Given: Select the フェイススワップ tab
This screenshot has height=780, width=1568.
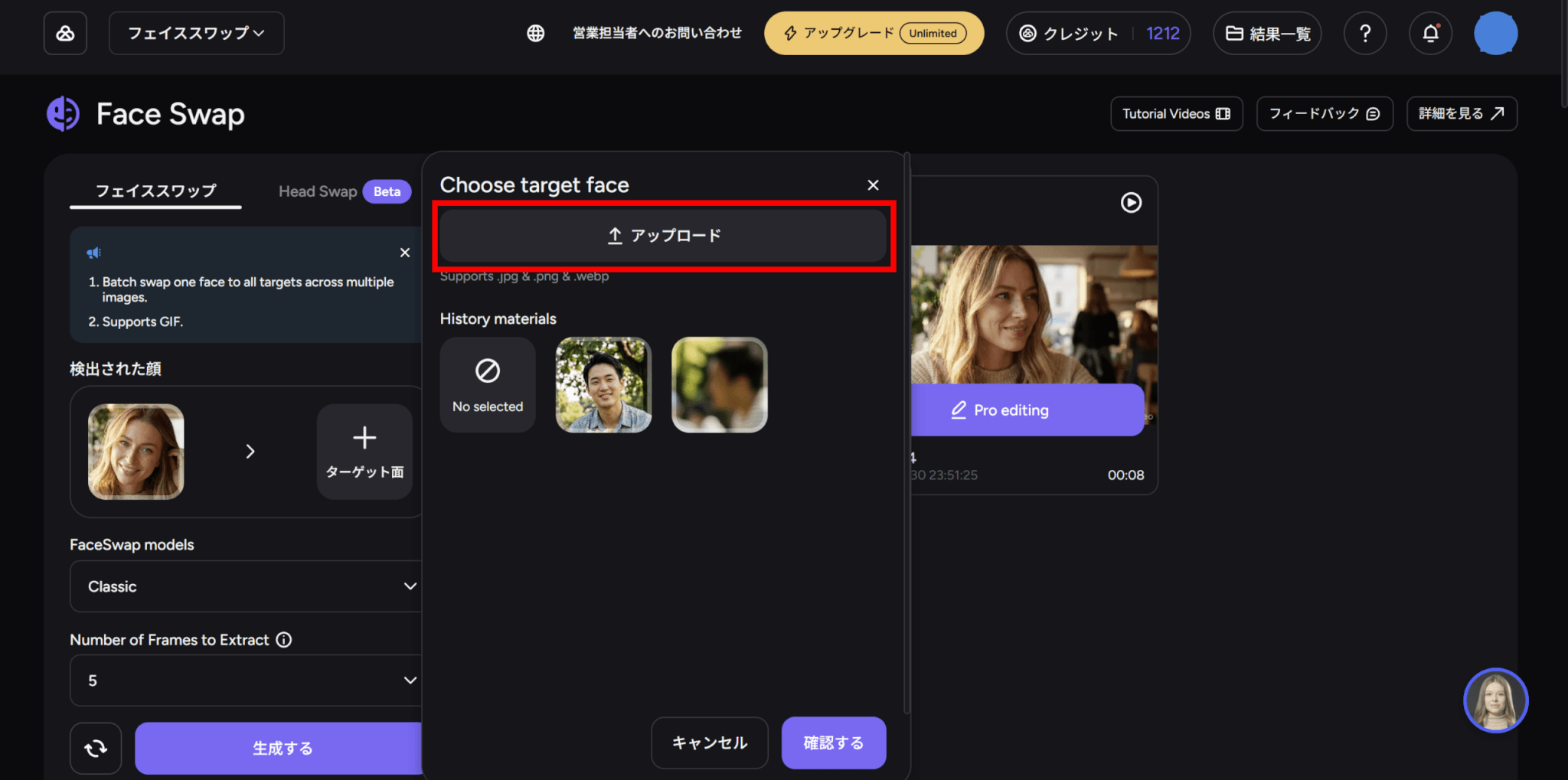Looking at the screenshot, I should 155,191.
